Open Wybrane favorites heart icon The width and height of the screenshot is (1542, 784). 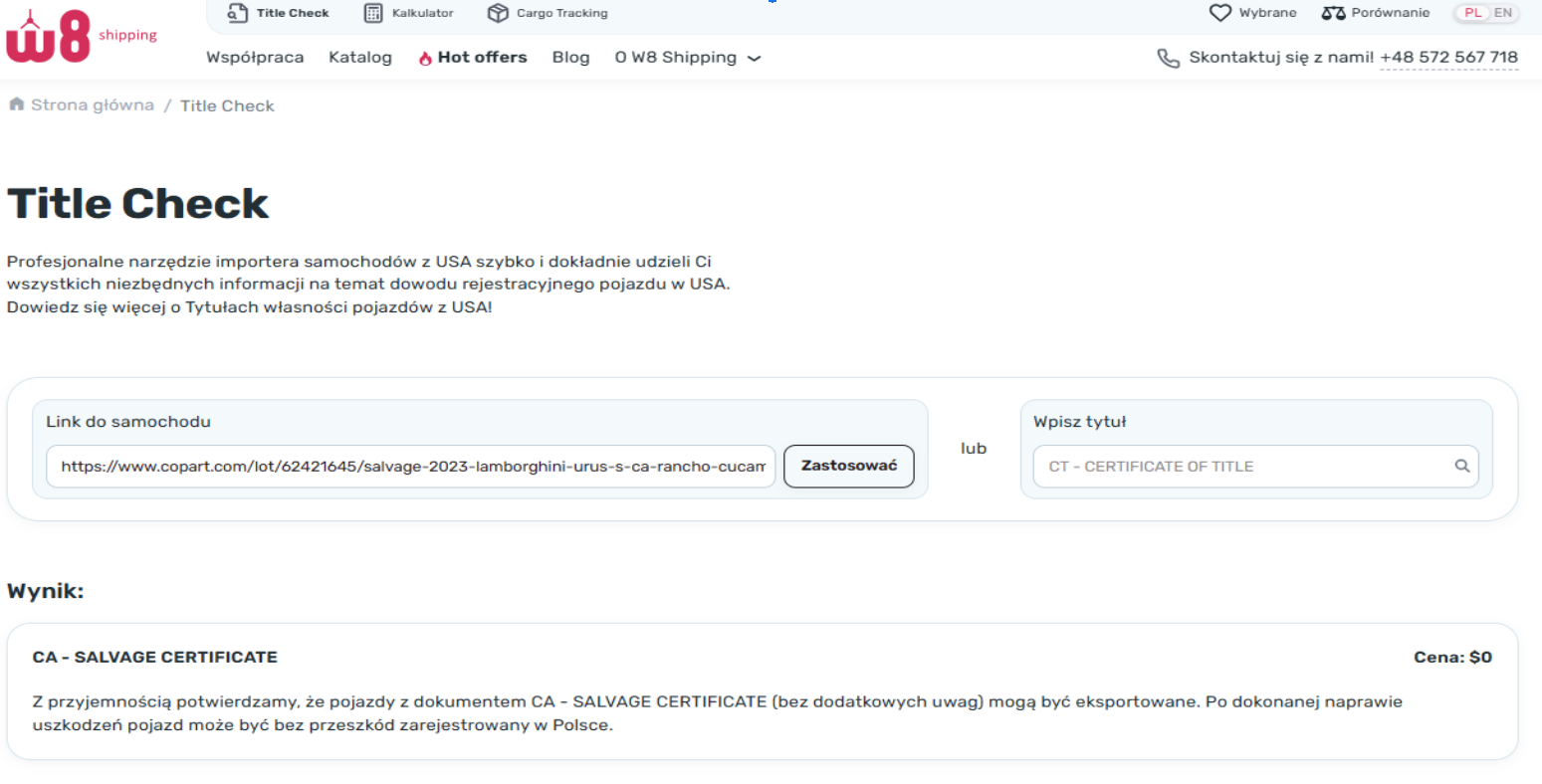(x=1219, y=13)
